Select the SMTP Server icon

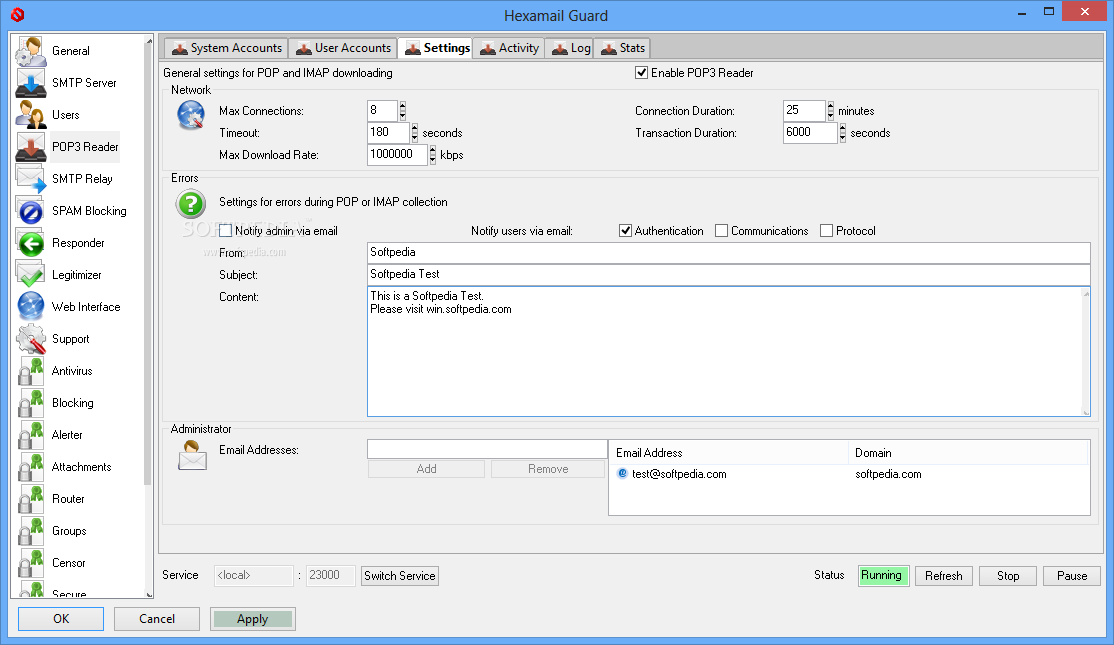31,83
